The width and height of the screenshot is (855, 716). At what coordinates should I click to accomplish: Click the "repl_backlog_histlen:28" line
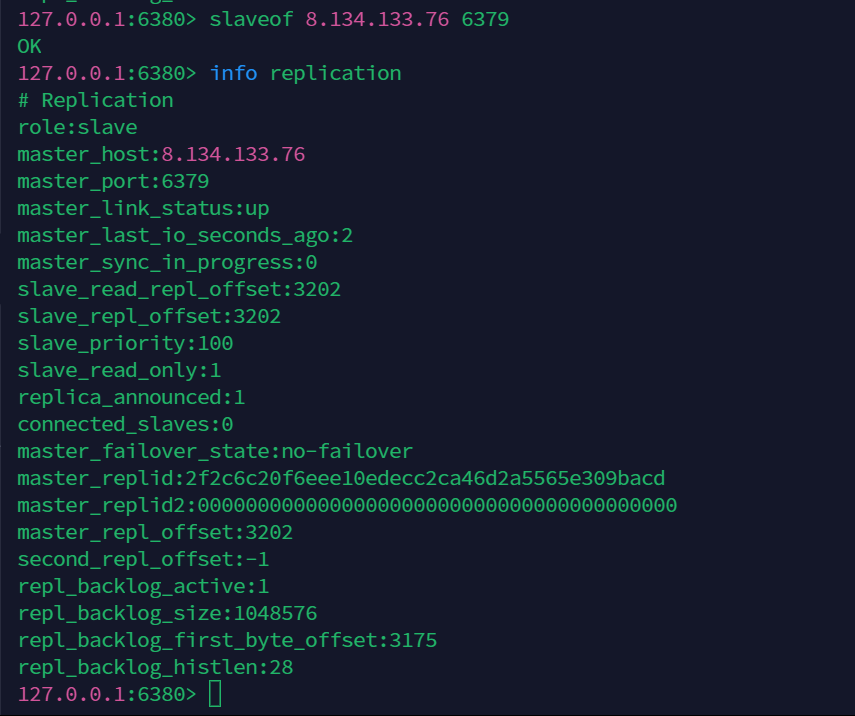tap(155, 667)
